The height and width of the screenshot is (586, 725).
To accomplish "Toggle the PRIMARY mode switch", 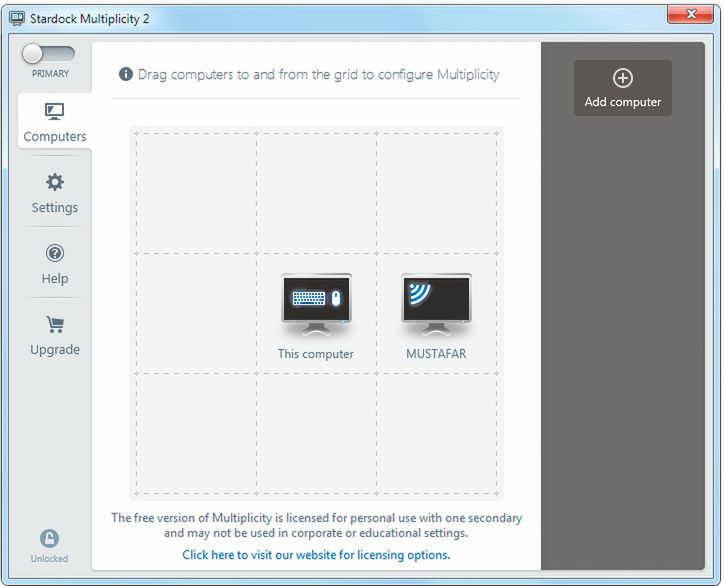I will pos(48,54).
